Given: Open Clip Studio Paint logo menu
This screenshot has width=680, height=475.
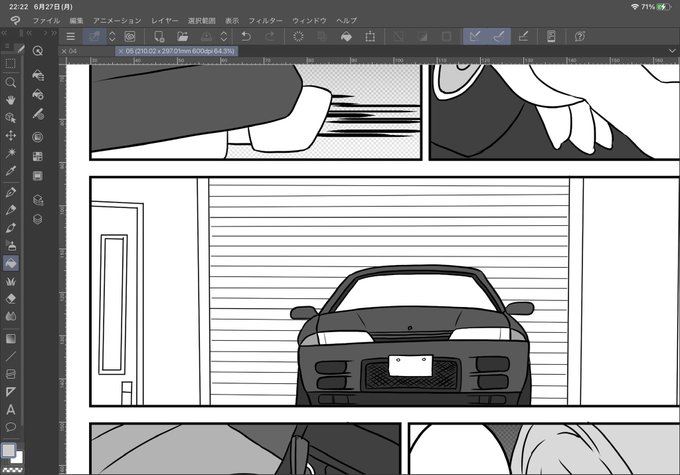Looking at the screenshot, I should [15, 20].
